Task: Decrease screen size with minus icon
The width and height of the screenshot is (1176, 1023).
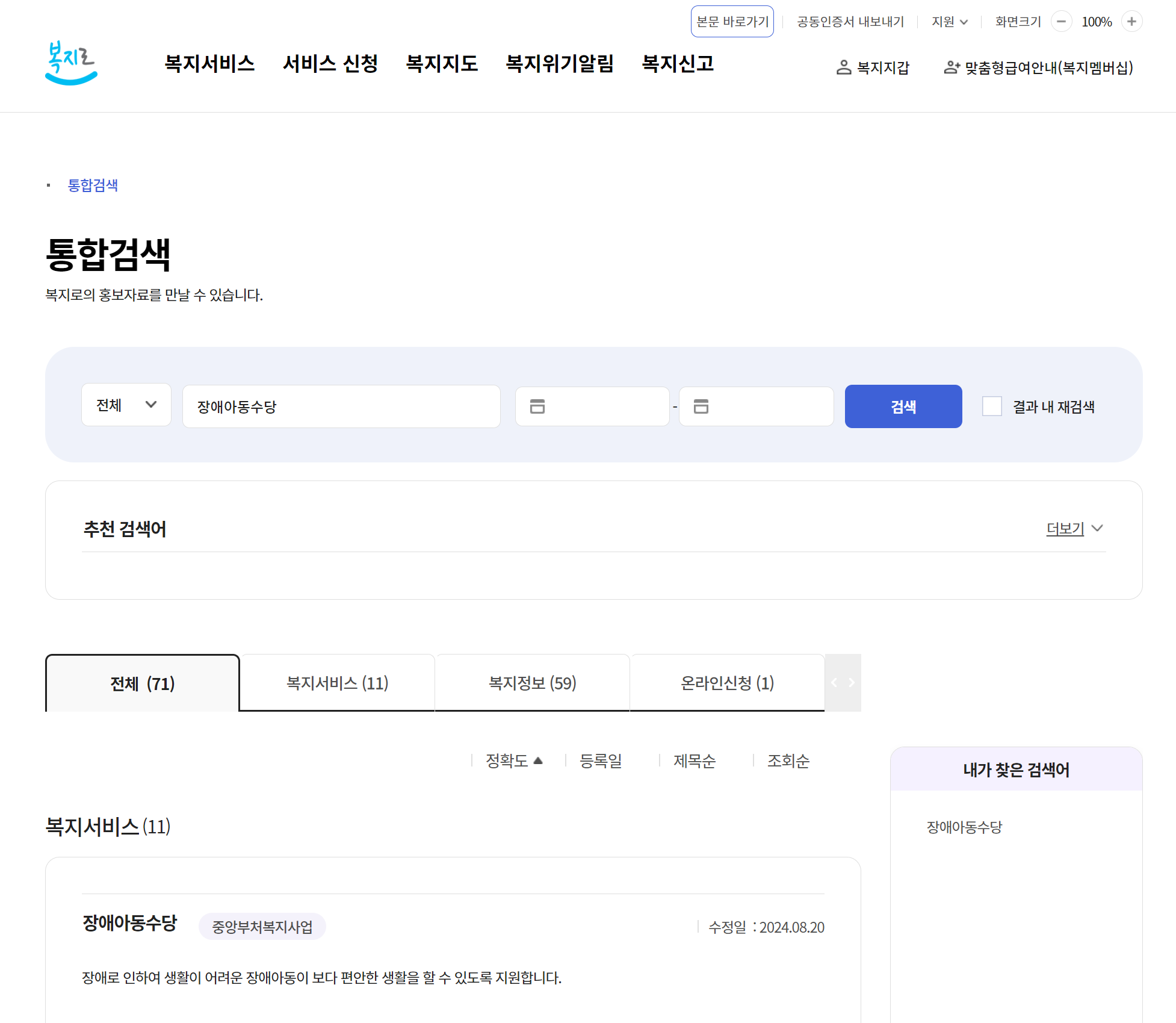Action: point(1061,22)
